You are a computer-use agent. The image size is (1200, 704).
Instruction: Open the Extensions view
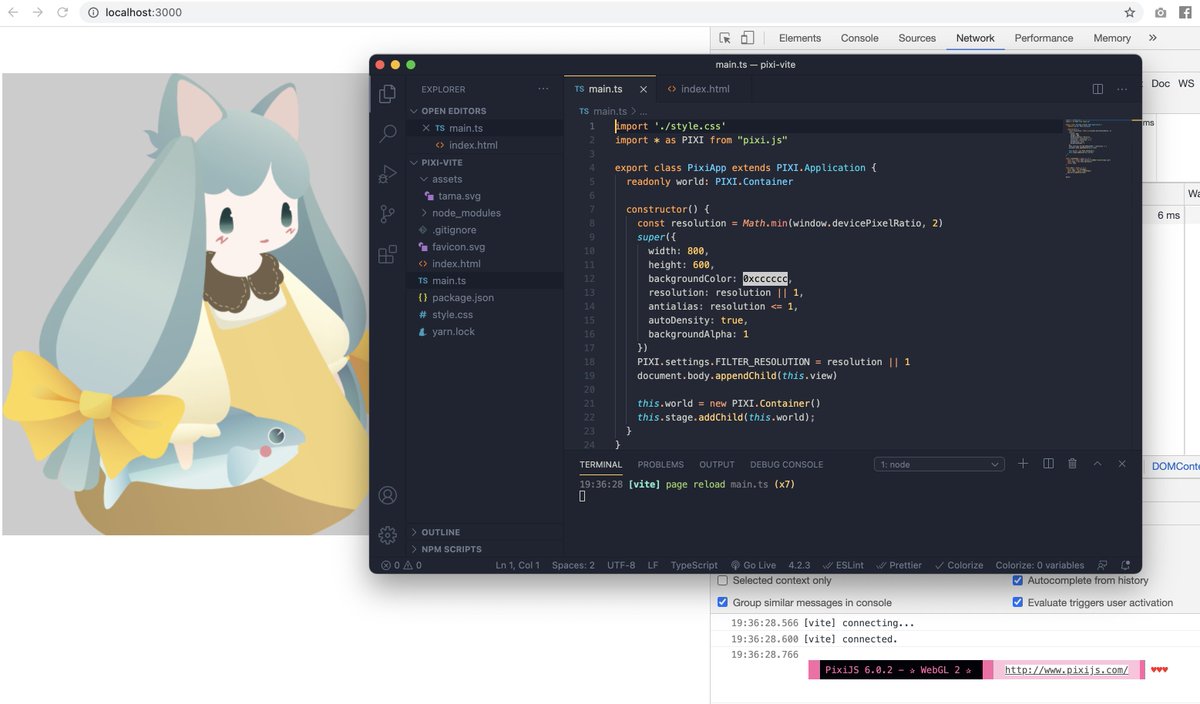point(387,254)
